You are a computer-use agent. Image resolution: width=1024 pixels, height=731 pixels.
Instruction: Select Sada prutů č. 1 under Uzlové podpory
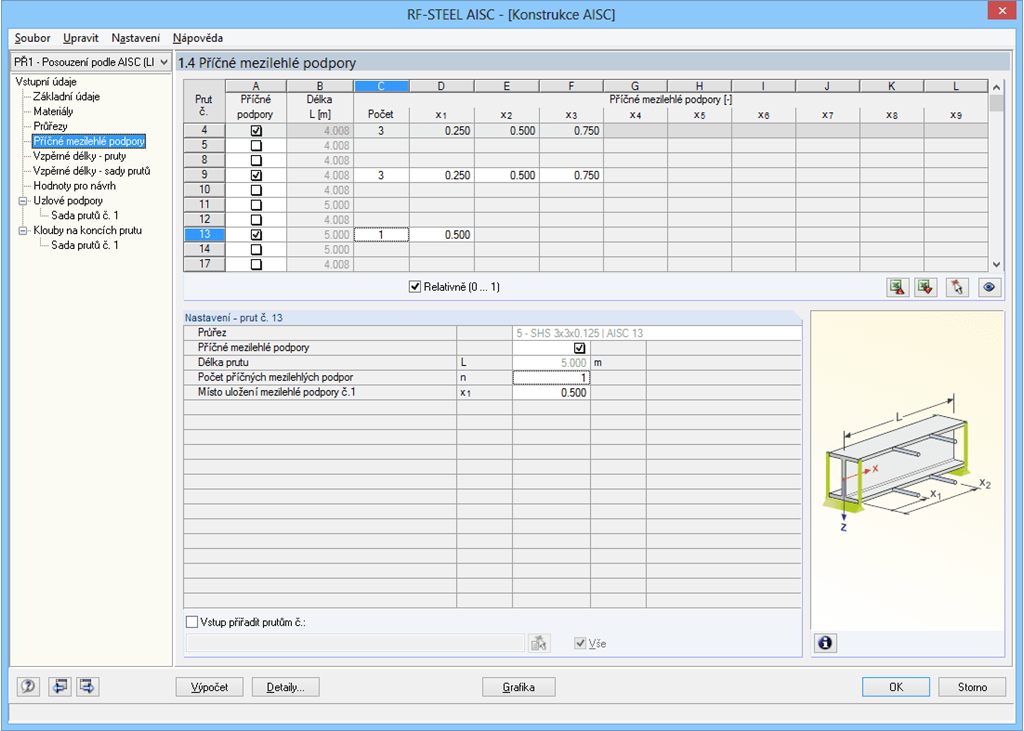click(85, 216)
